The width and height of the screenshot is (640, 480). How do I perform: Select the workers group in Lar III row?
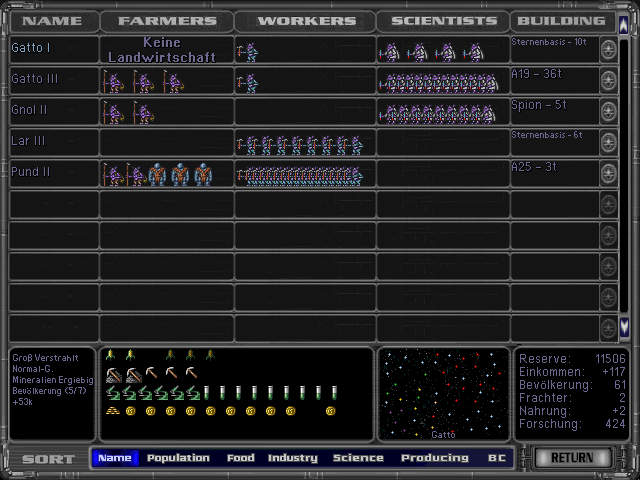click(299, 144)
